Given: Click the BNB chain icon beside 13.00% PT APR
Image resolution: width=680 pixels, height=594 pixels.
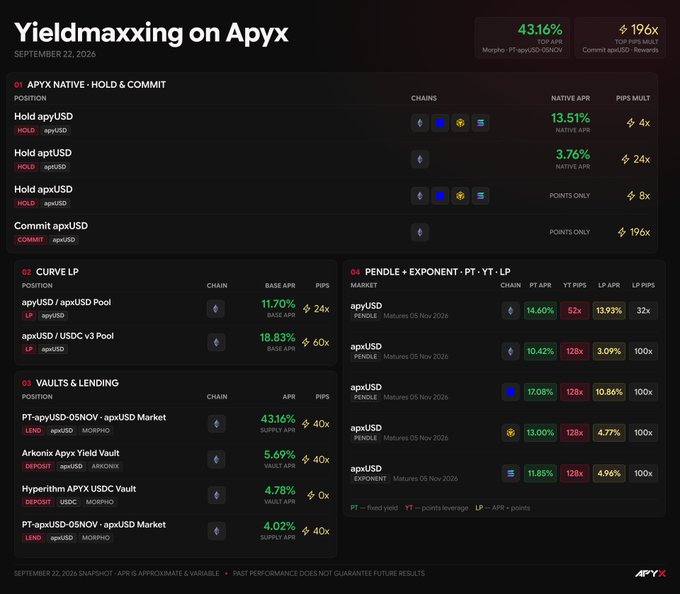Looking at the screenshot, I should (510, 433).
